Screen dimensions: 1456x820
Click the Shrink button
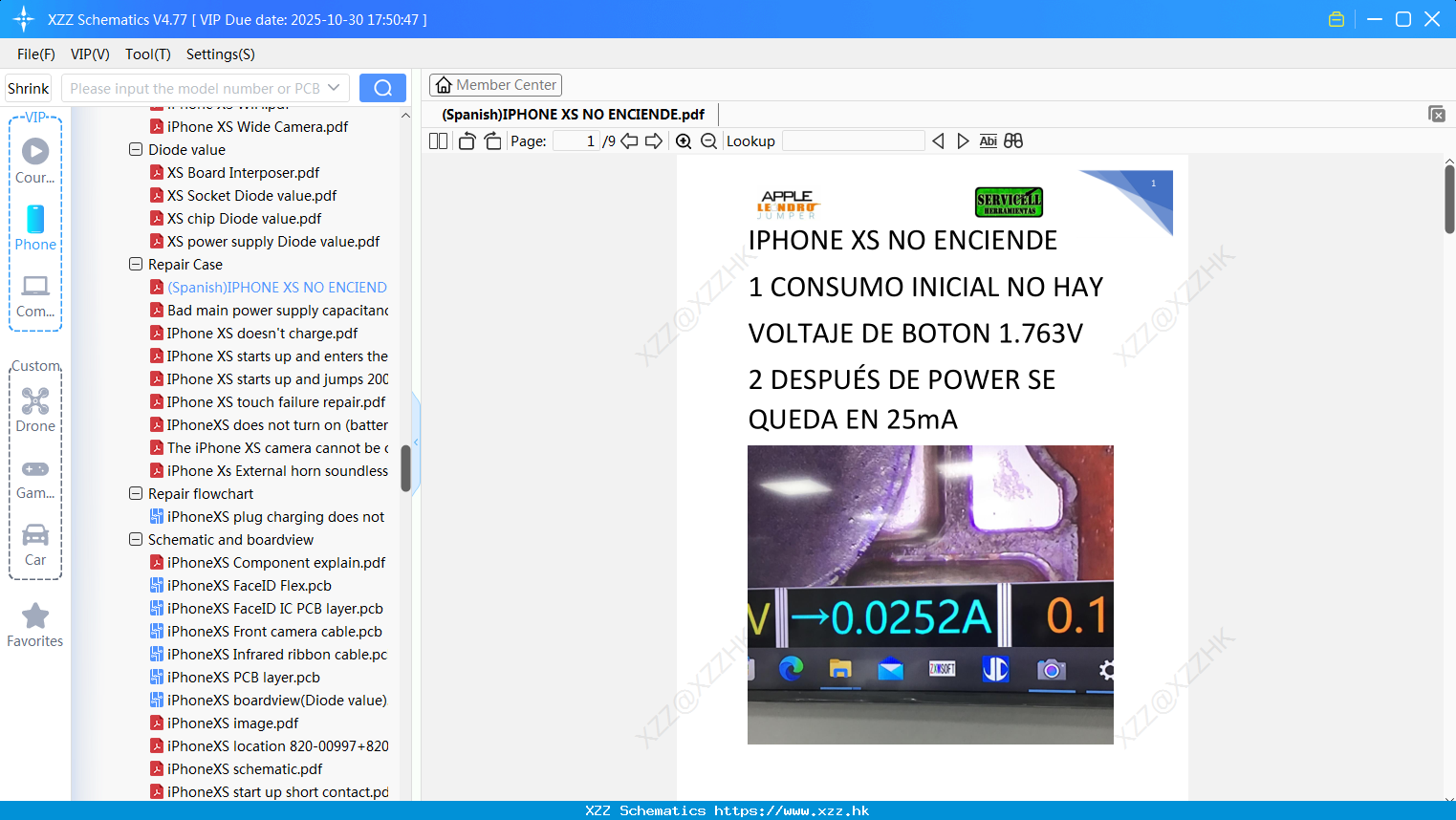point(28,88)
